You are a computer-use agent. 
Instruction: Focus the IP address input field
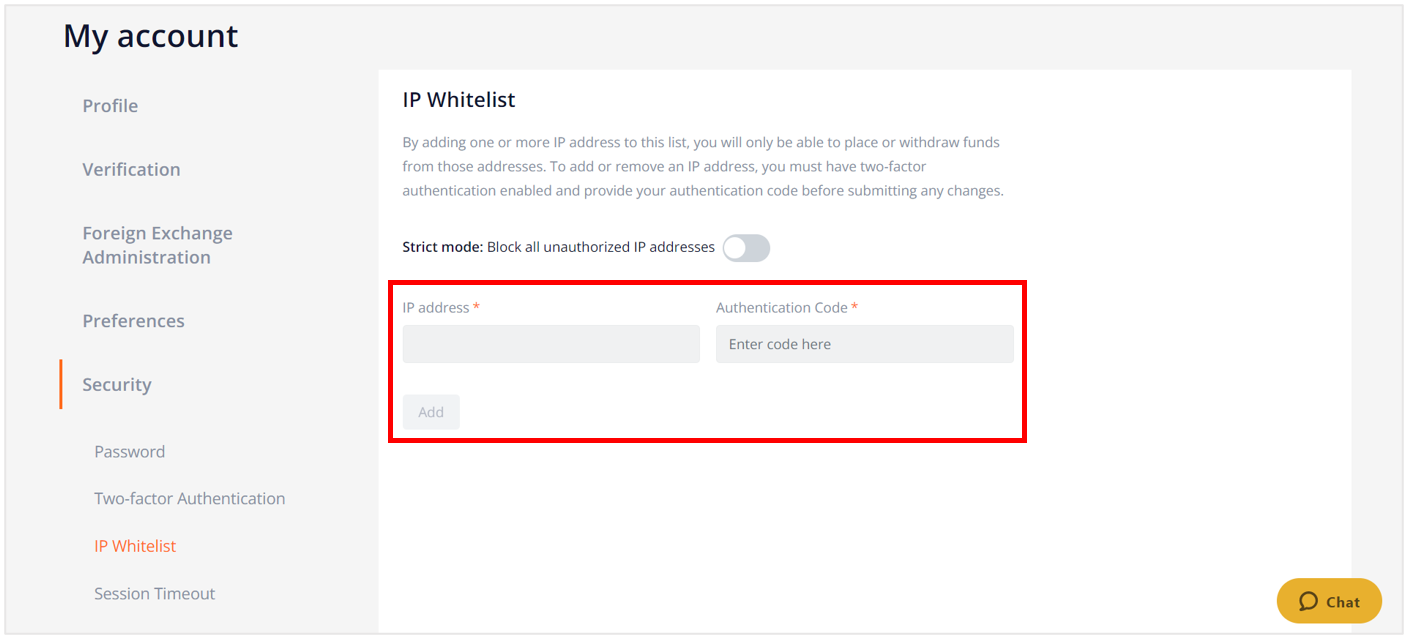coord(551,344)
